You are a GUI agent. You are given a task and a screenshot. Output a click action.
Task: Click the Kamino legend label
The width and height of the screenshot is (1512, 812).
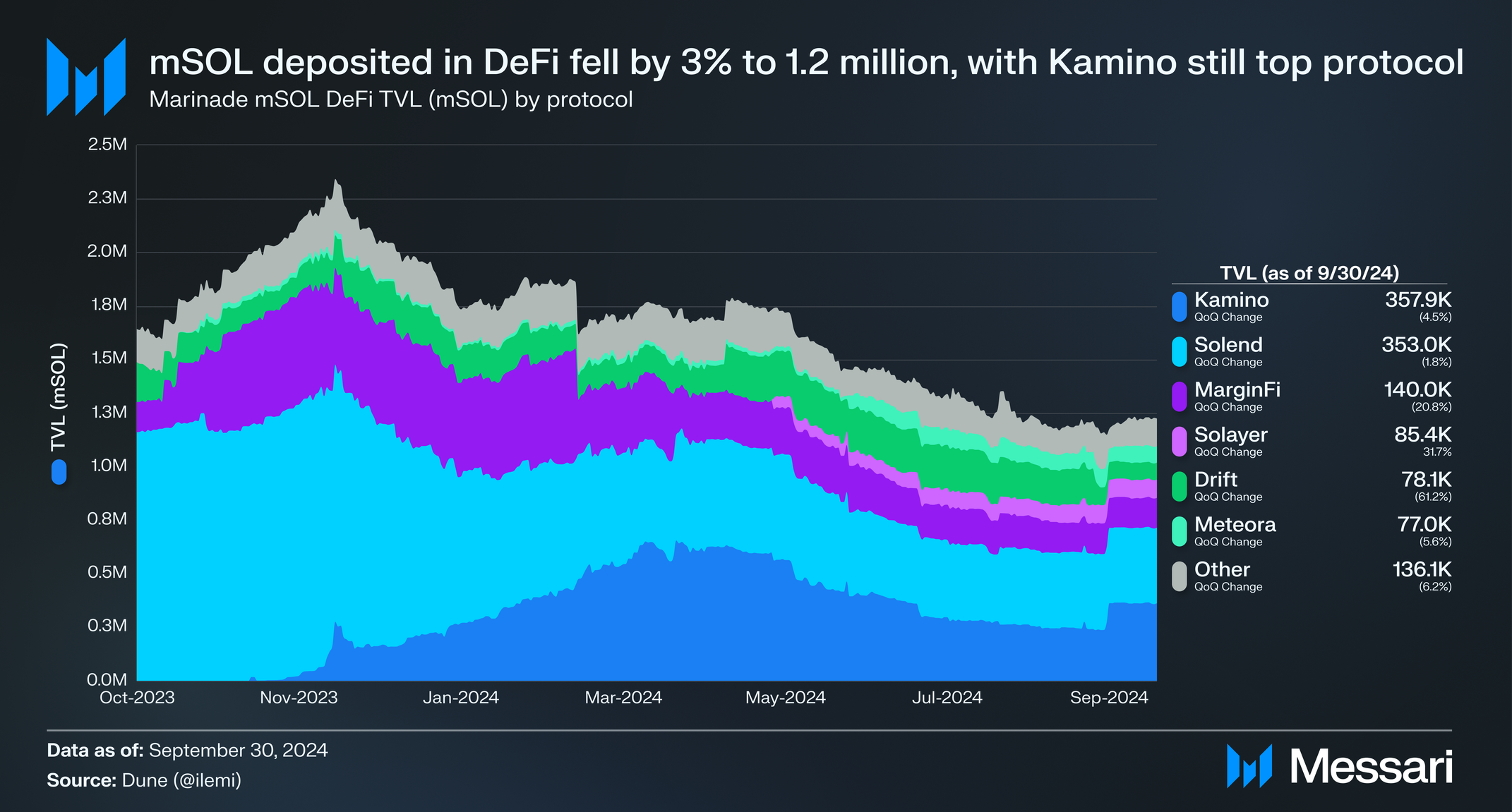point(1231,301)
